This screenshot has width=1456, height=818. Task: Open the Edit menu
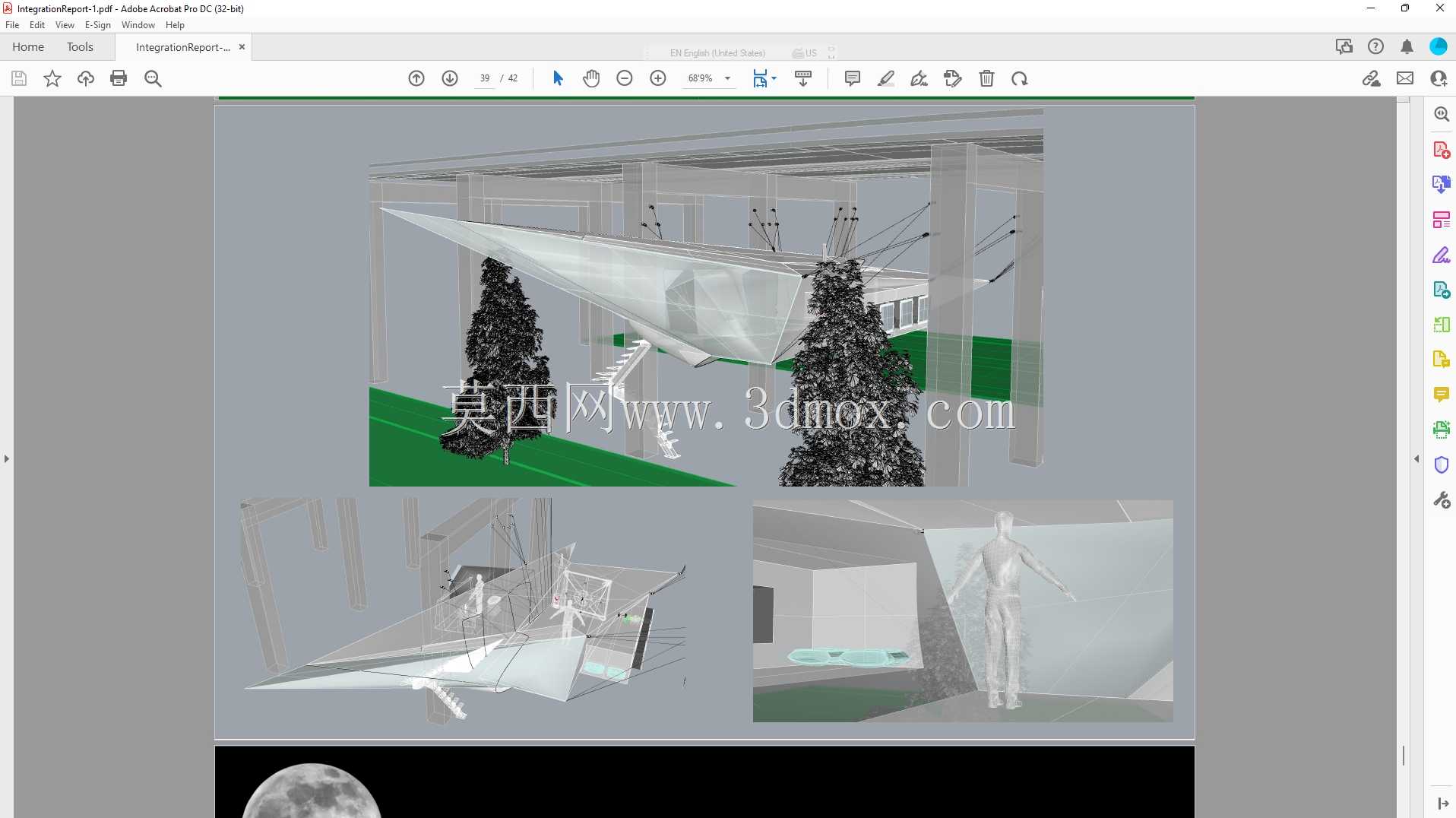37,25
